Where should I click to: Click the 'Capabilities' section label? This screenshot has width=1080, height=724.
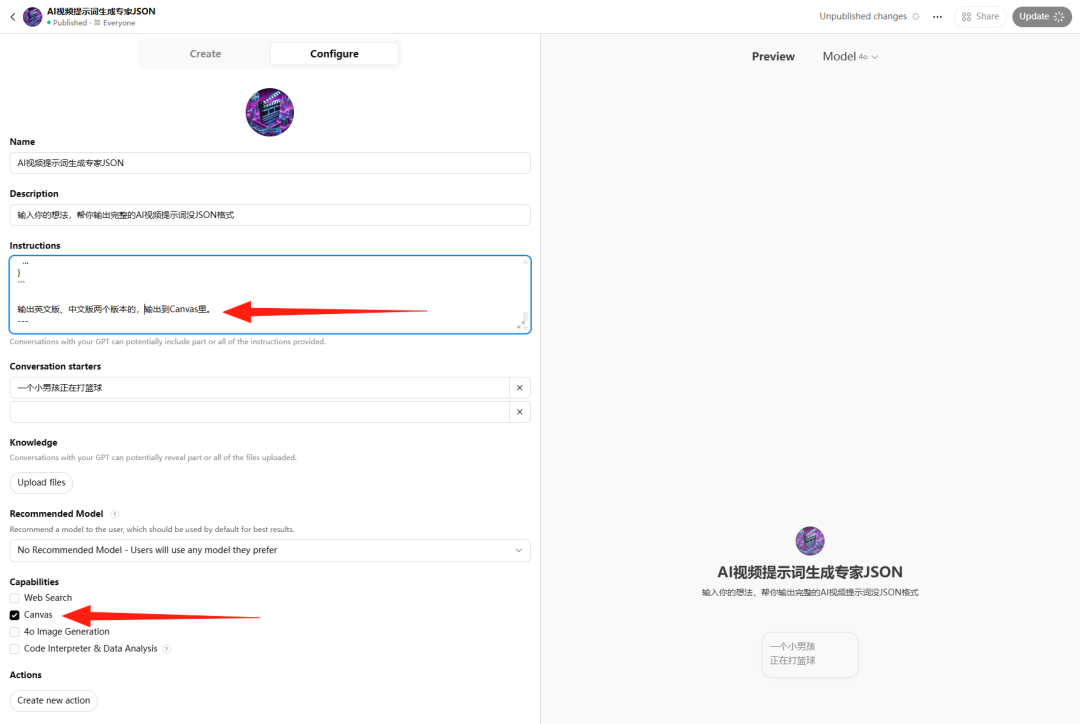[x=34, y=582]
